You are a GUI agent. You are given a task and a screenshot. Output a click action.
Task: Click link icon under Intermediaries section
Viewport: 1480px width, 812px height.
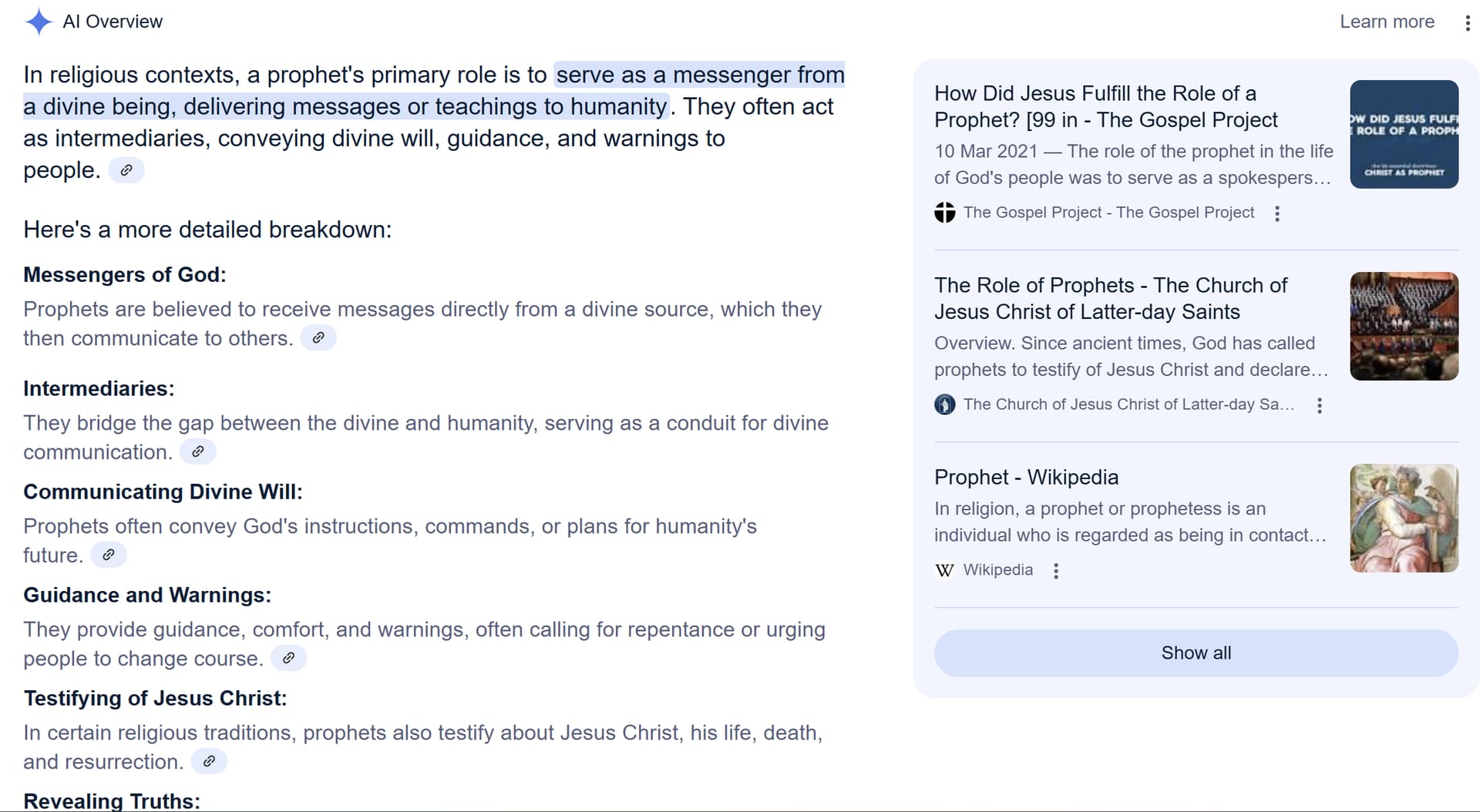(x=198, y=452)
